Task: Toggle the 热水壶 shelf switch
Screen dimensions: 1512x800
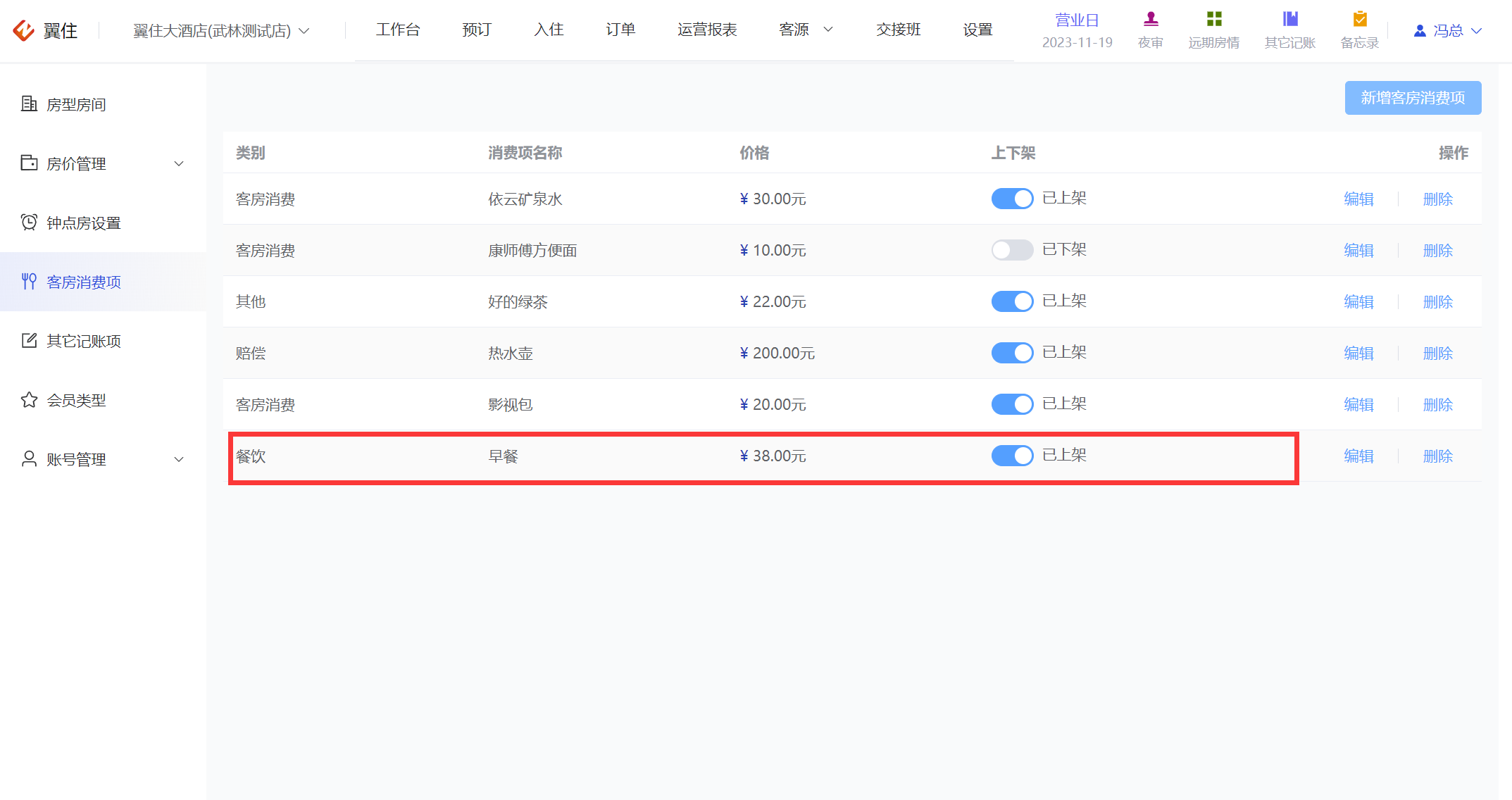Action: point(1012,353)
